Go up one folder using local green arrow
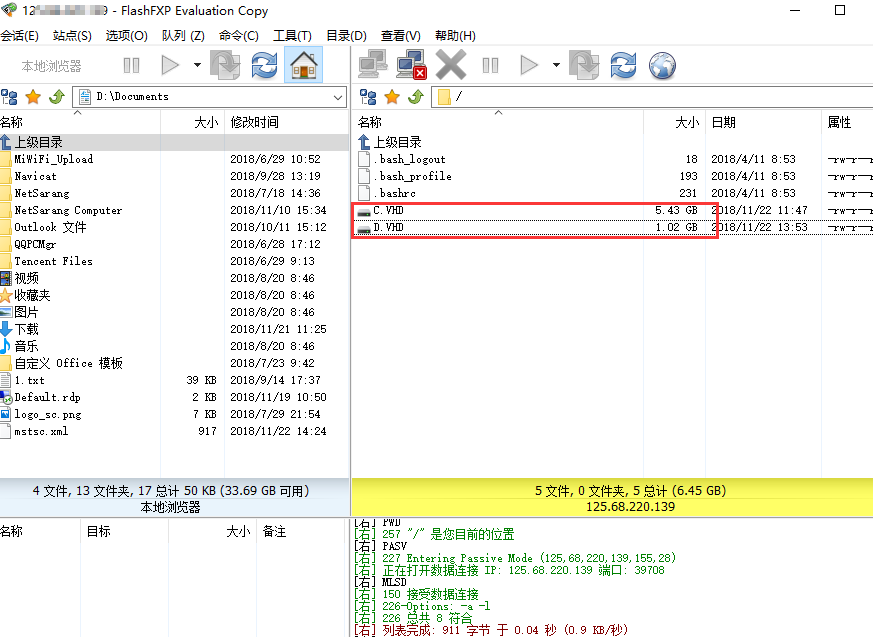 pyautogui.click(x=56, y=97)
